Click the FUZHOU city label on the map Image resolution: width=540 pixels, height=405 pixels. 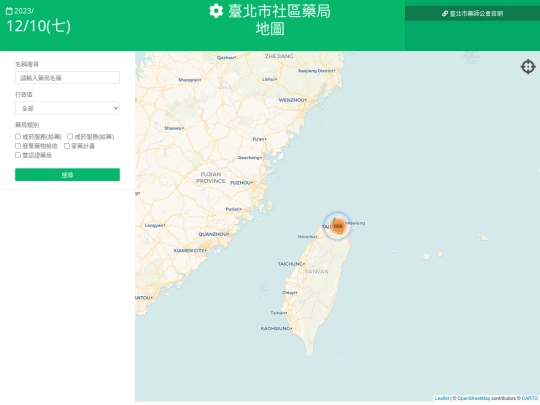coord(241,183)
